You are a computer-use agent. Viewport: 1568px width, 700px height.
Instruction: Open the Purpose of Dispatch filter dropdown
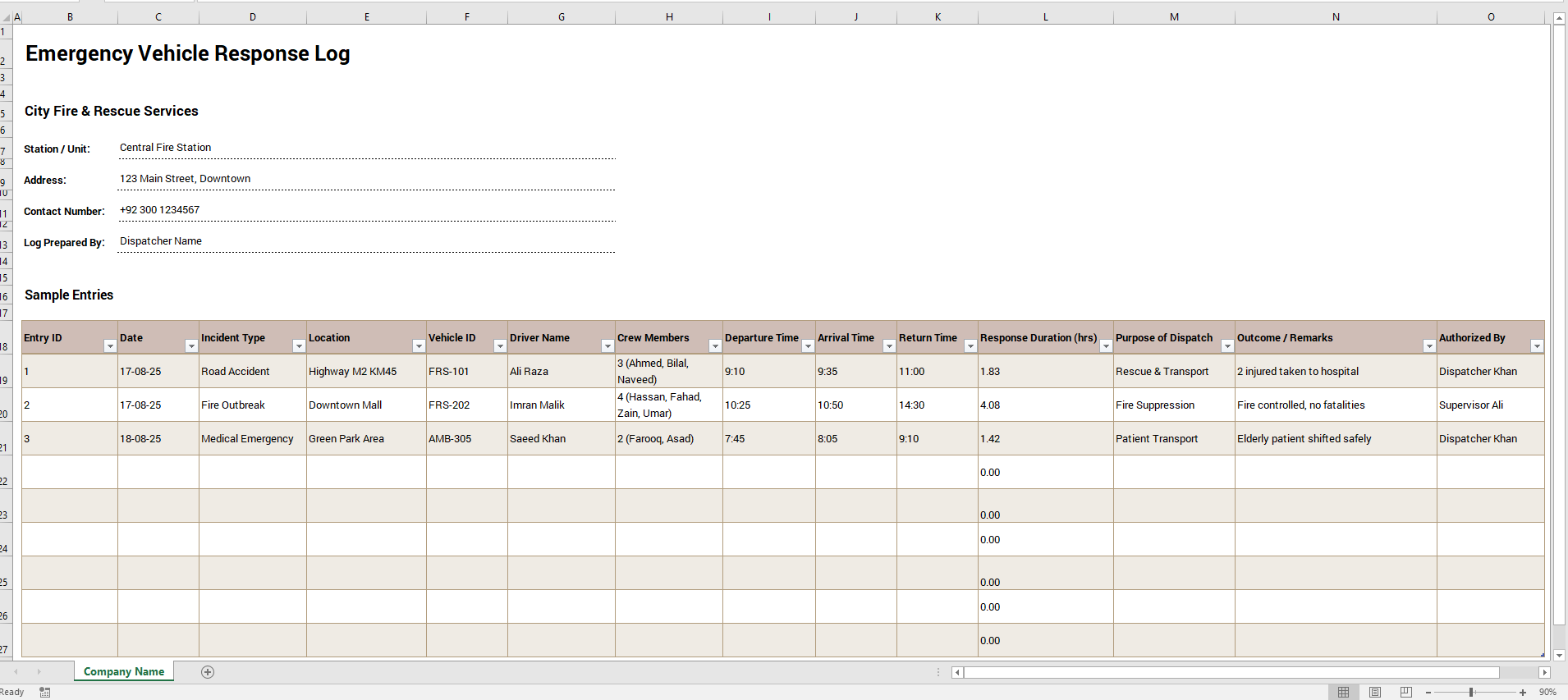tap(1227, 346)
